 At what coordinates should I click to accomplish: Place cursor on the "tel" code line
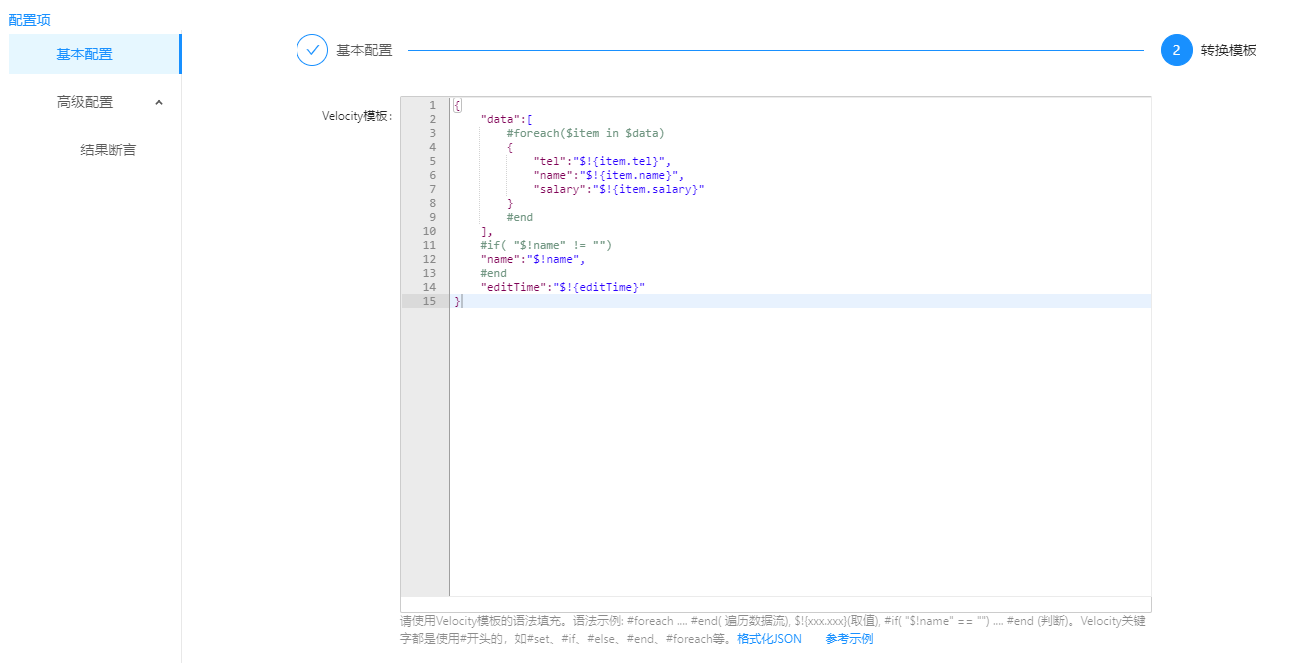point(602,161)
